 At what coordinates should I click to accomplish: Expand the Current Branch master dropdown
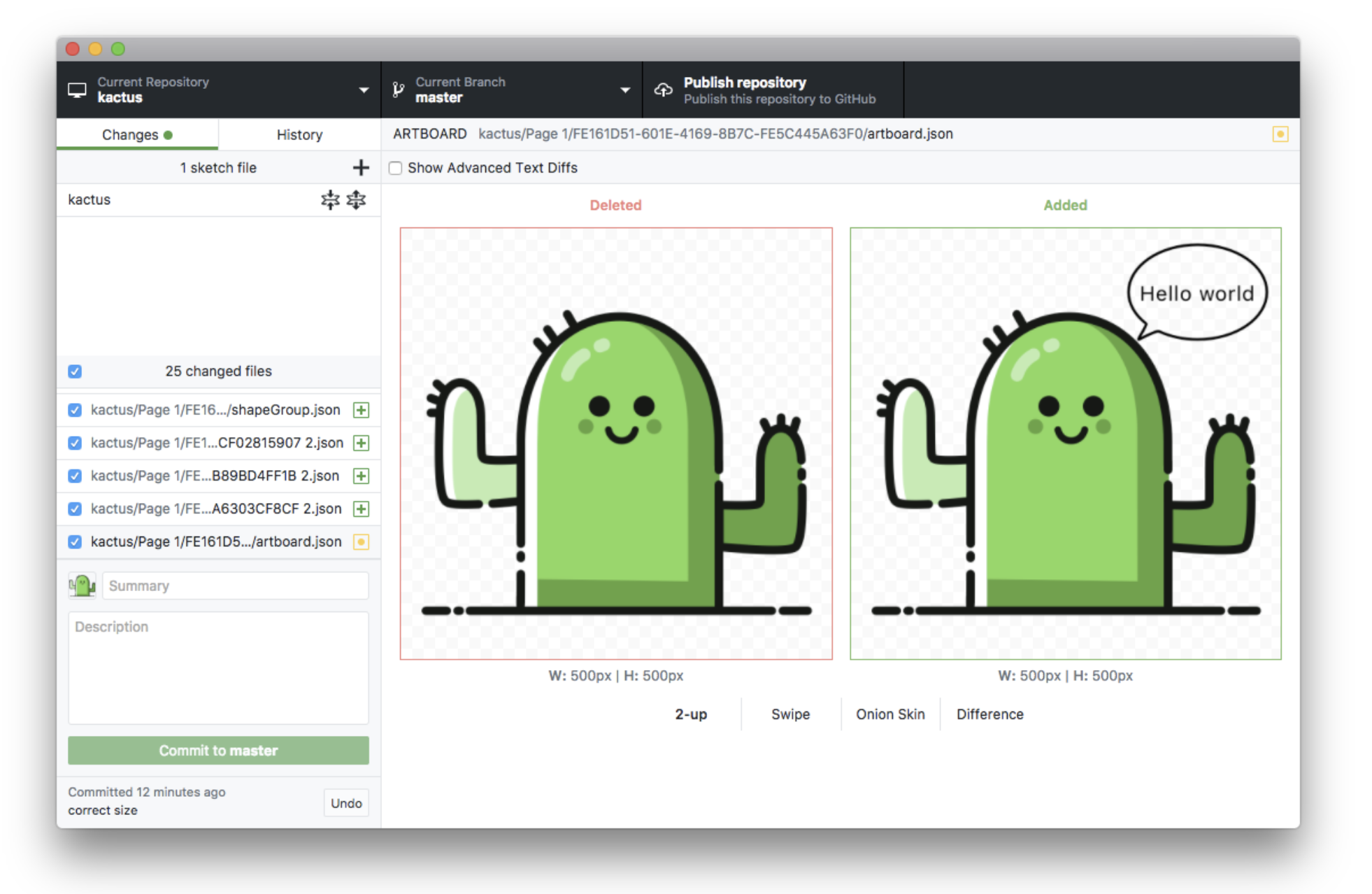click(511, 90)
